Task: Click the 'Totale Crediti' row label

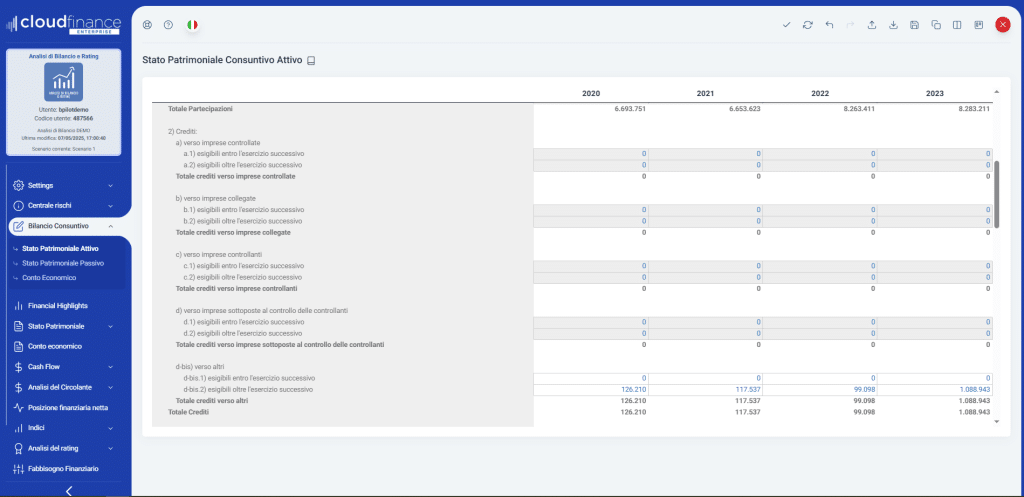Action: coord(188,412)
